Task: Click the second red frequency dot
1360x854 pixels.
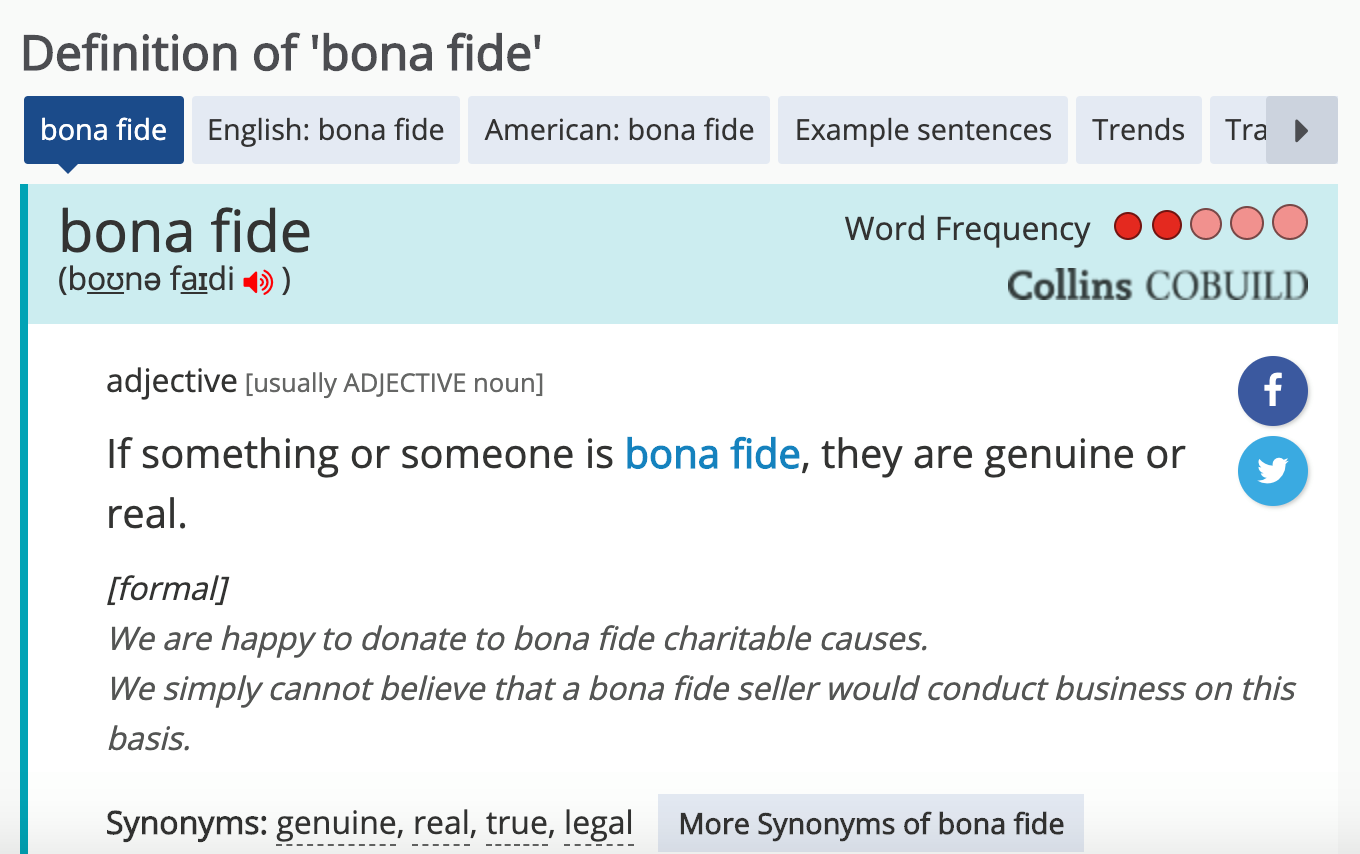Action: click(1167, 226)
